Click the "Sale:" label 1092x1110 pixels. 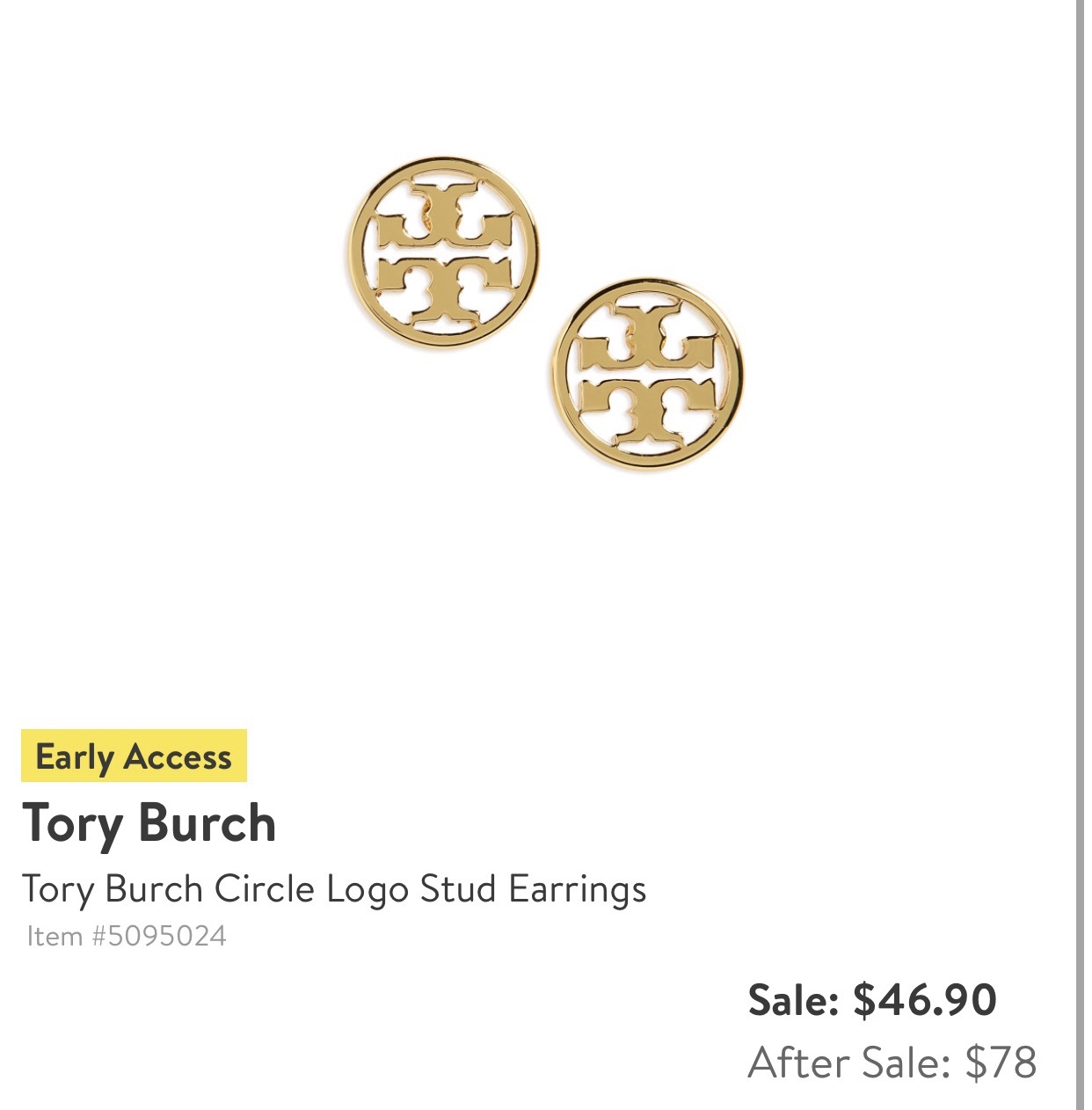(x=793, y=1000)
